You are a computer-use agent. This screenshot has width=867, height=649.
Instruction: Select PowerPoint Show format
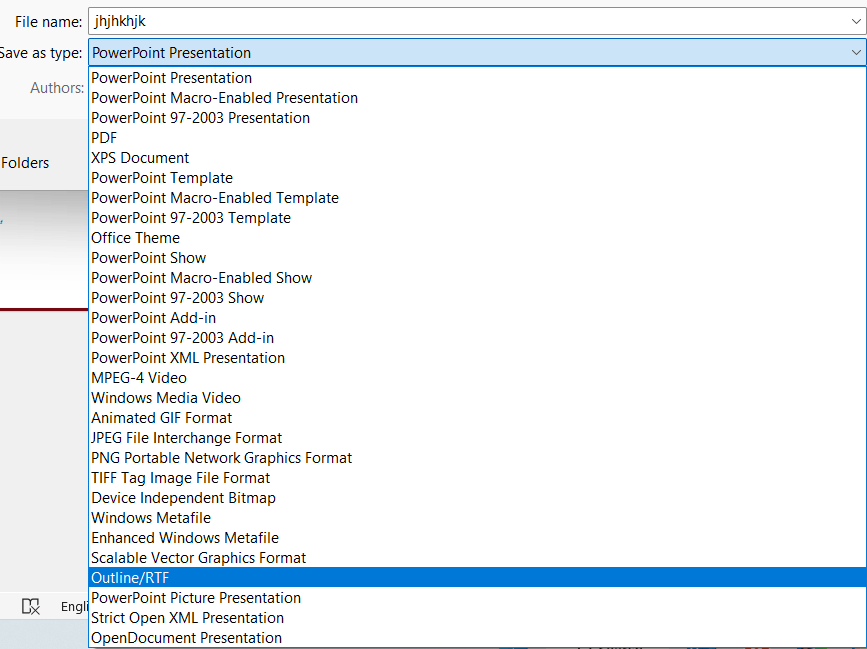477,258
